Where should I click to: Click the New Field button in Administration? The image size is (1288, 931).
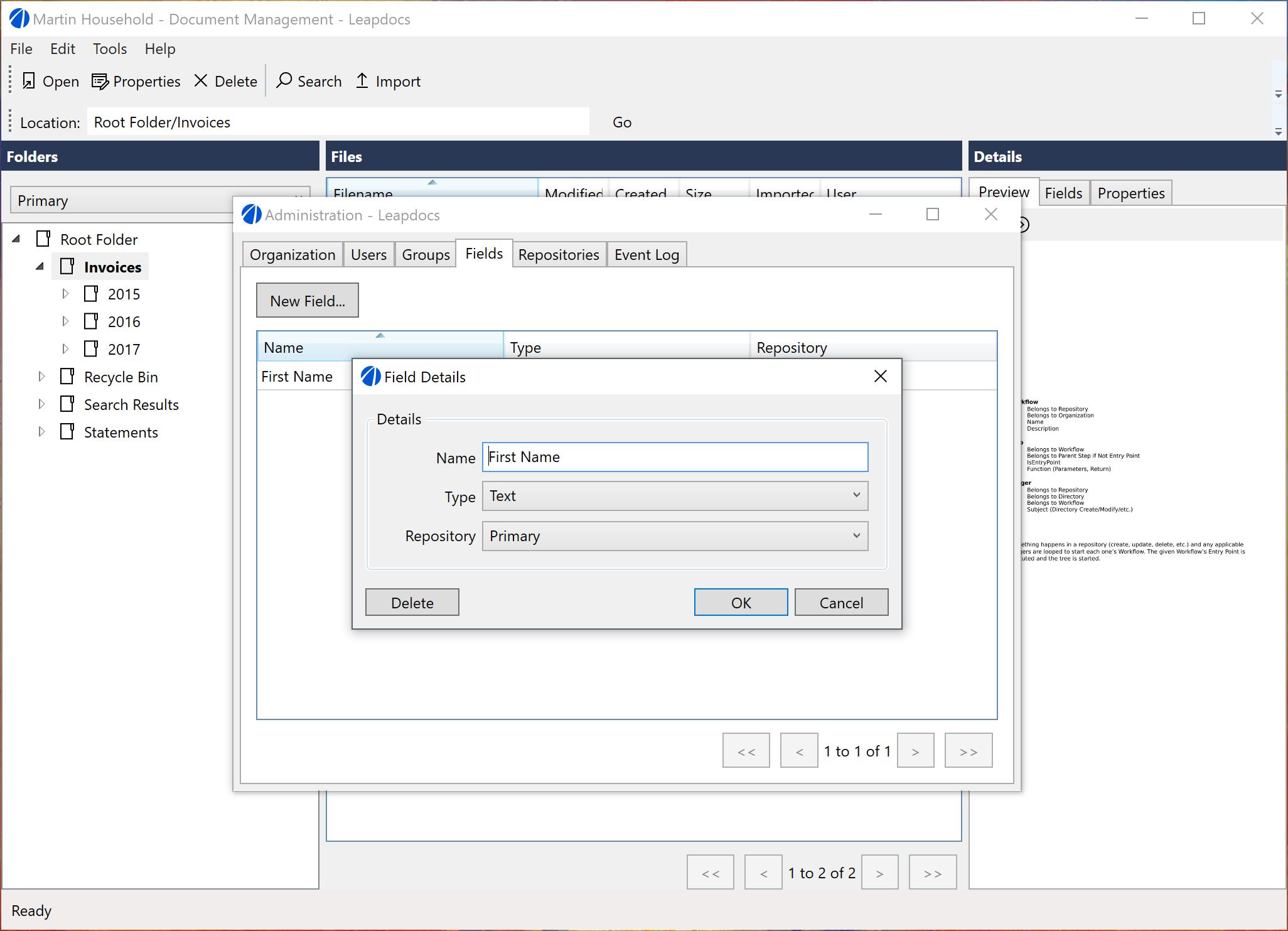tap(308, 300)
